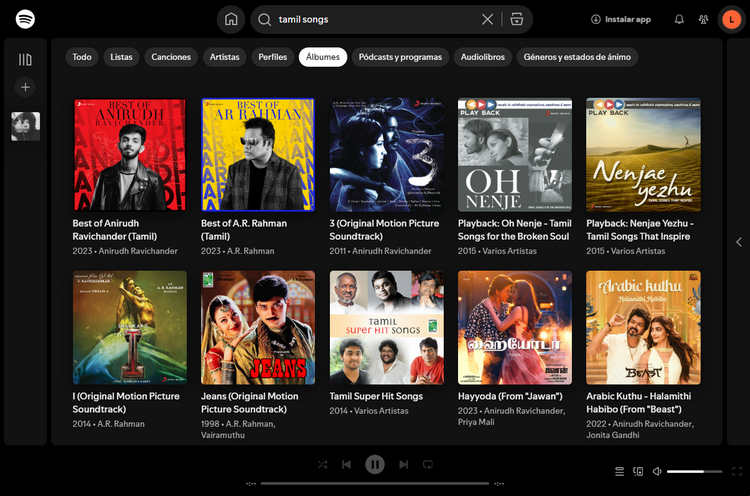Select the Perfiles filter chip
750x496 pixels.
click(273, 57)
